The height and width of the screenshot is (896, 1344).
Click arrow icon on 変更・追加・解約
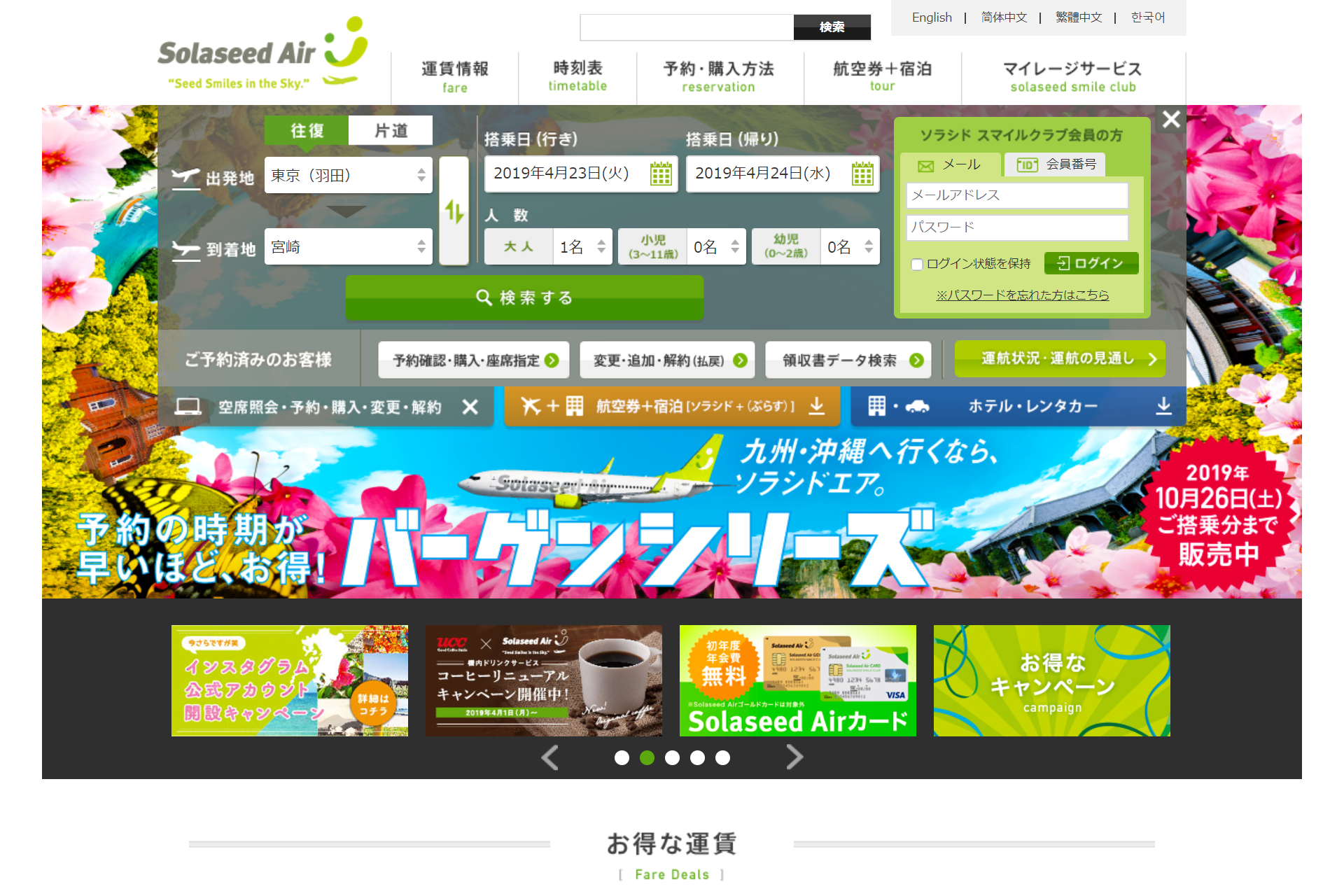coord(740,360)
